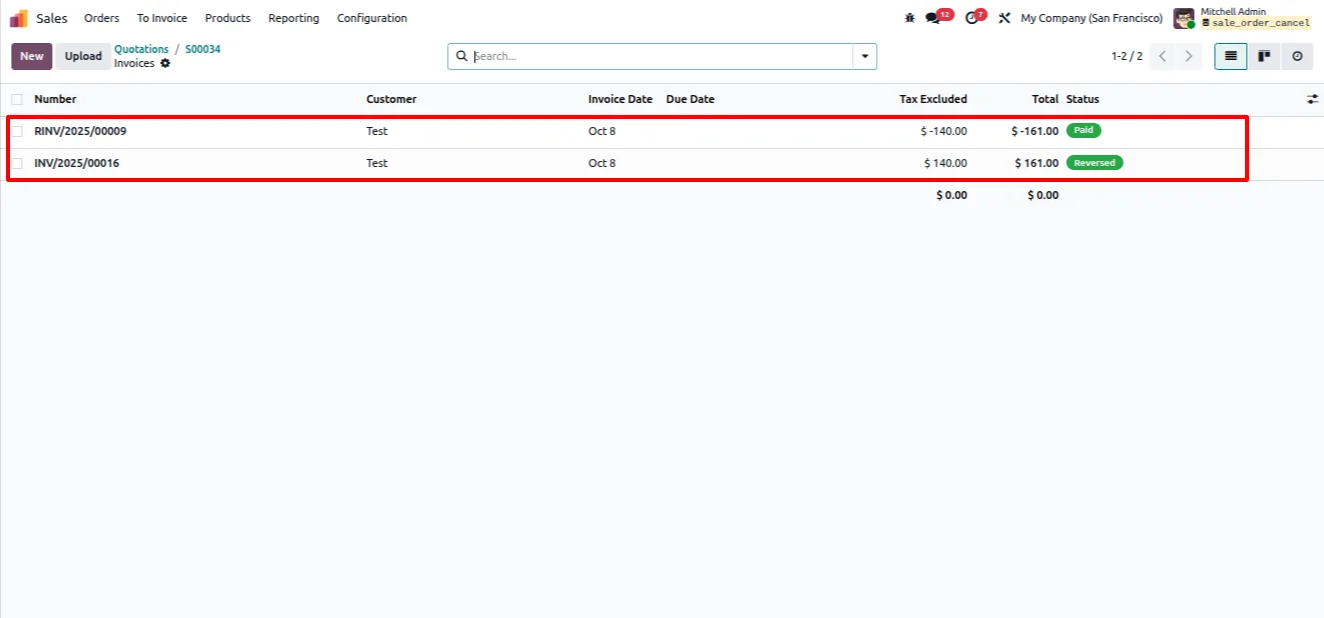Viewport: 1324px width, 618px height.
Task: Sort by Status column header
Action: [1082, 99]
